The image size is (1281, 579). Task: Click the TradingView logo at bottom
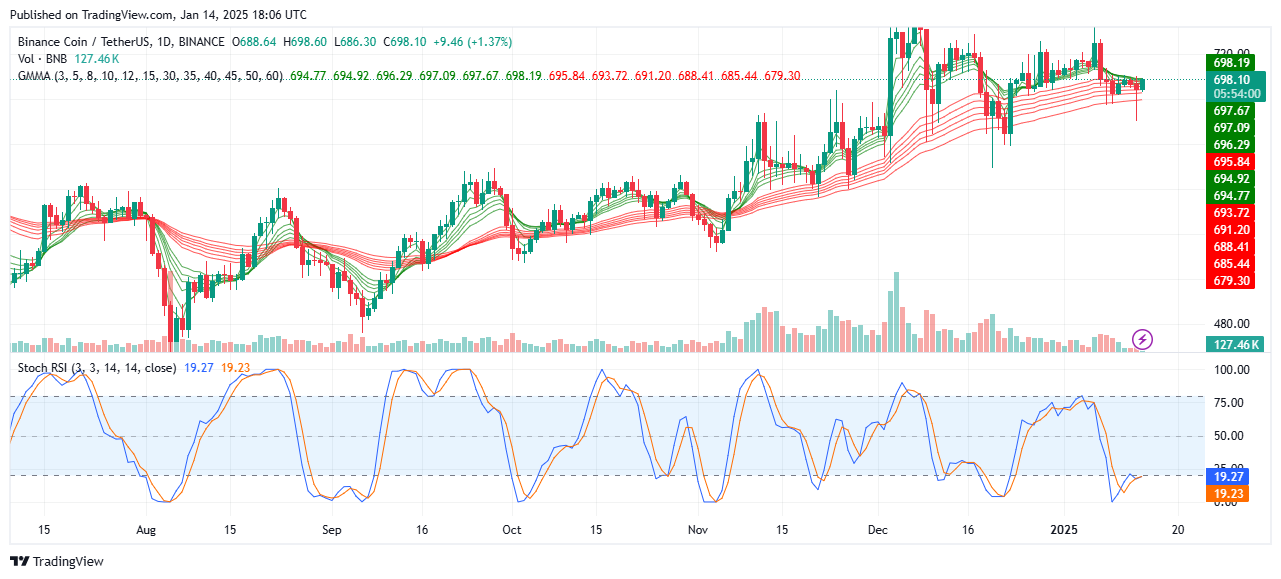pyautogui.click(x=56, y=562)
